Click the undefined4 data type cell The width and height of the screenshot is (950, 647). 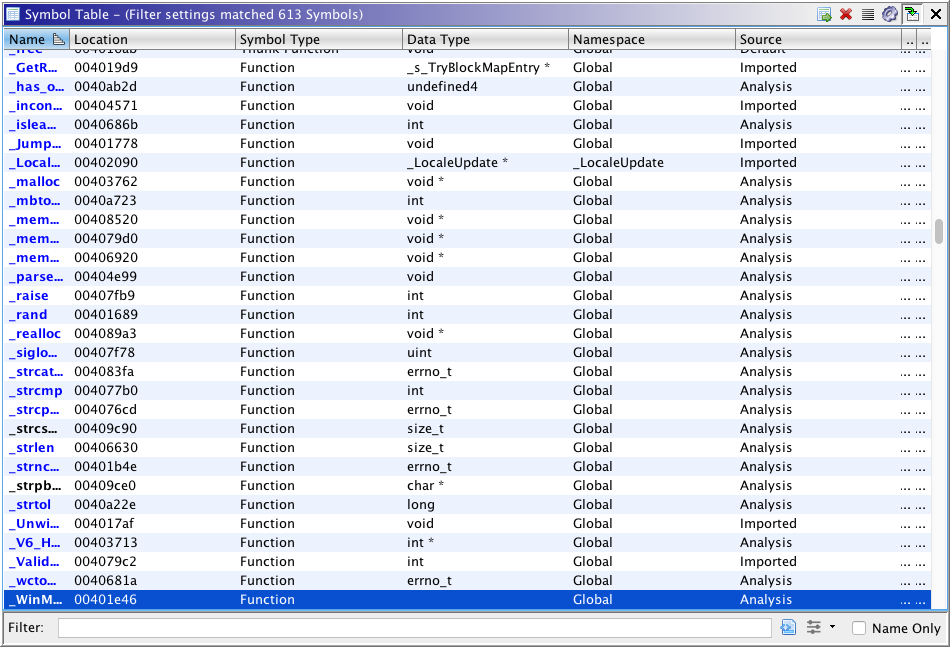442,87
